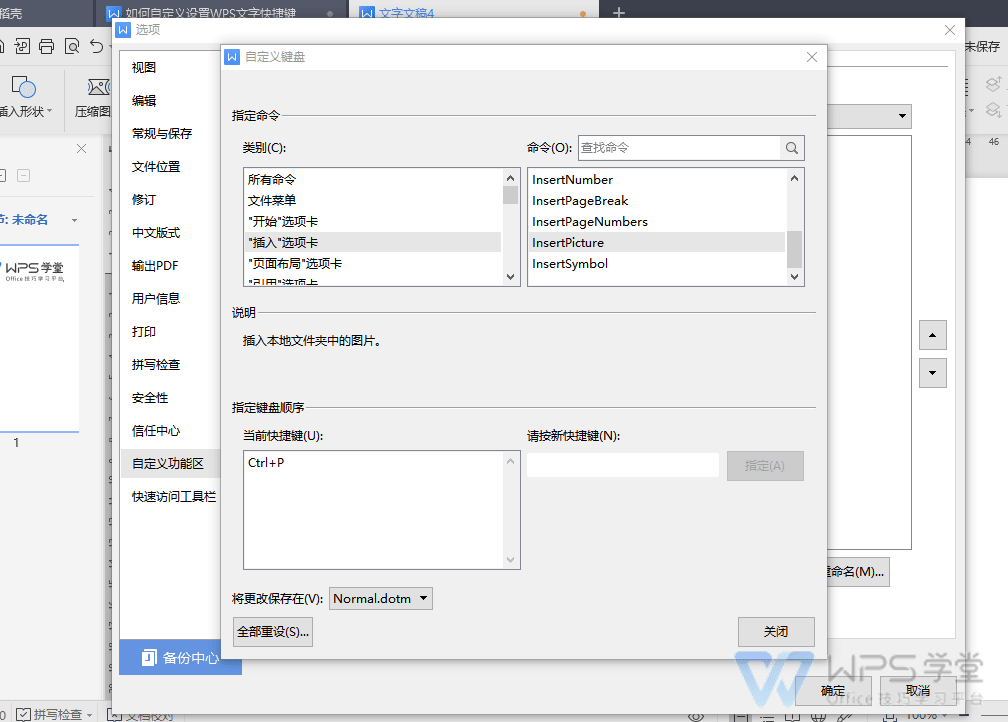The image size is (1008, 722).
Task: Select Chinese Layout in Options sidebar
Action: coord(156,233)
